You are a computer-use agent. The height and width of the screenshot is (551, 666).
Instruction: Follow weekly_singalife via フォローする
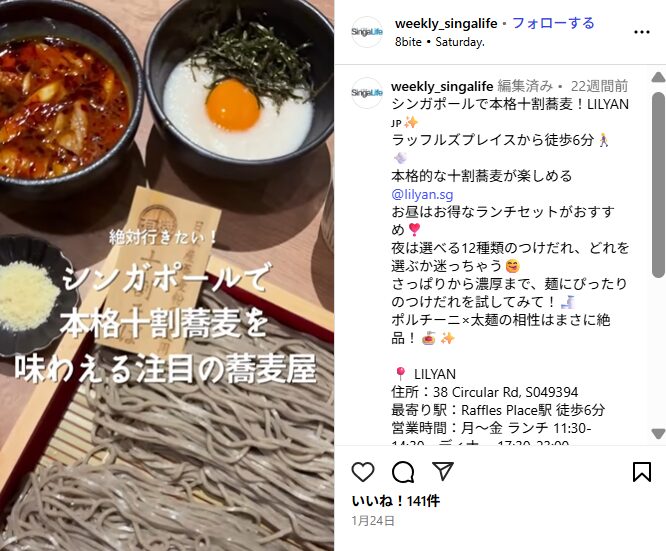click(553, 23)
